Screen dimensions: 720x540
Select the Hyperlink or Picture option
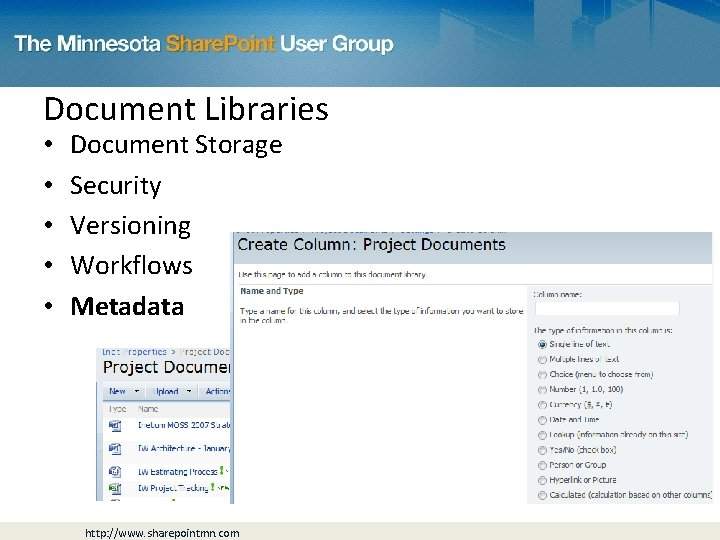(542, 480)
